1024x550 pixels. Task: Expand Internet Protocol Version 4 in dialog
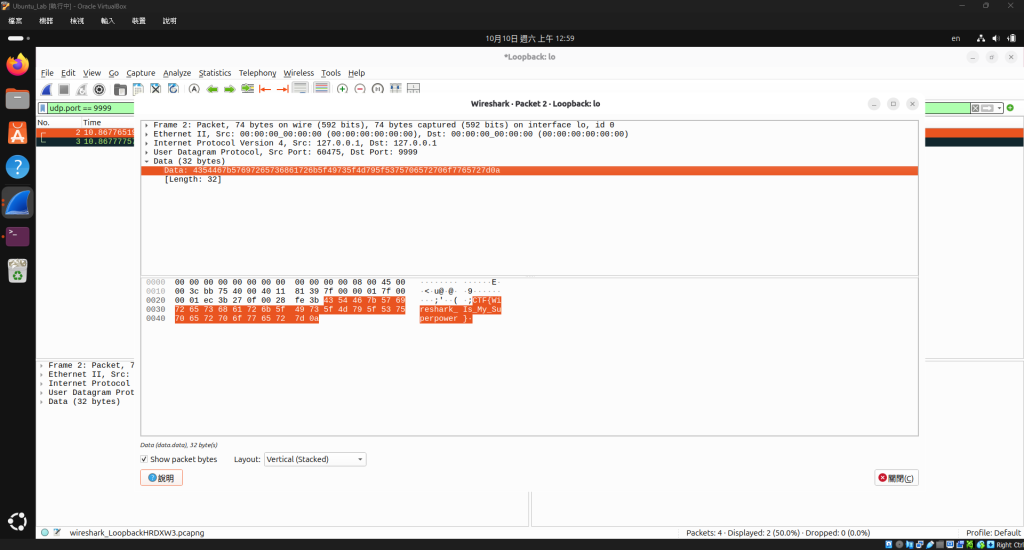pos(146,143)
